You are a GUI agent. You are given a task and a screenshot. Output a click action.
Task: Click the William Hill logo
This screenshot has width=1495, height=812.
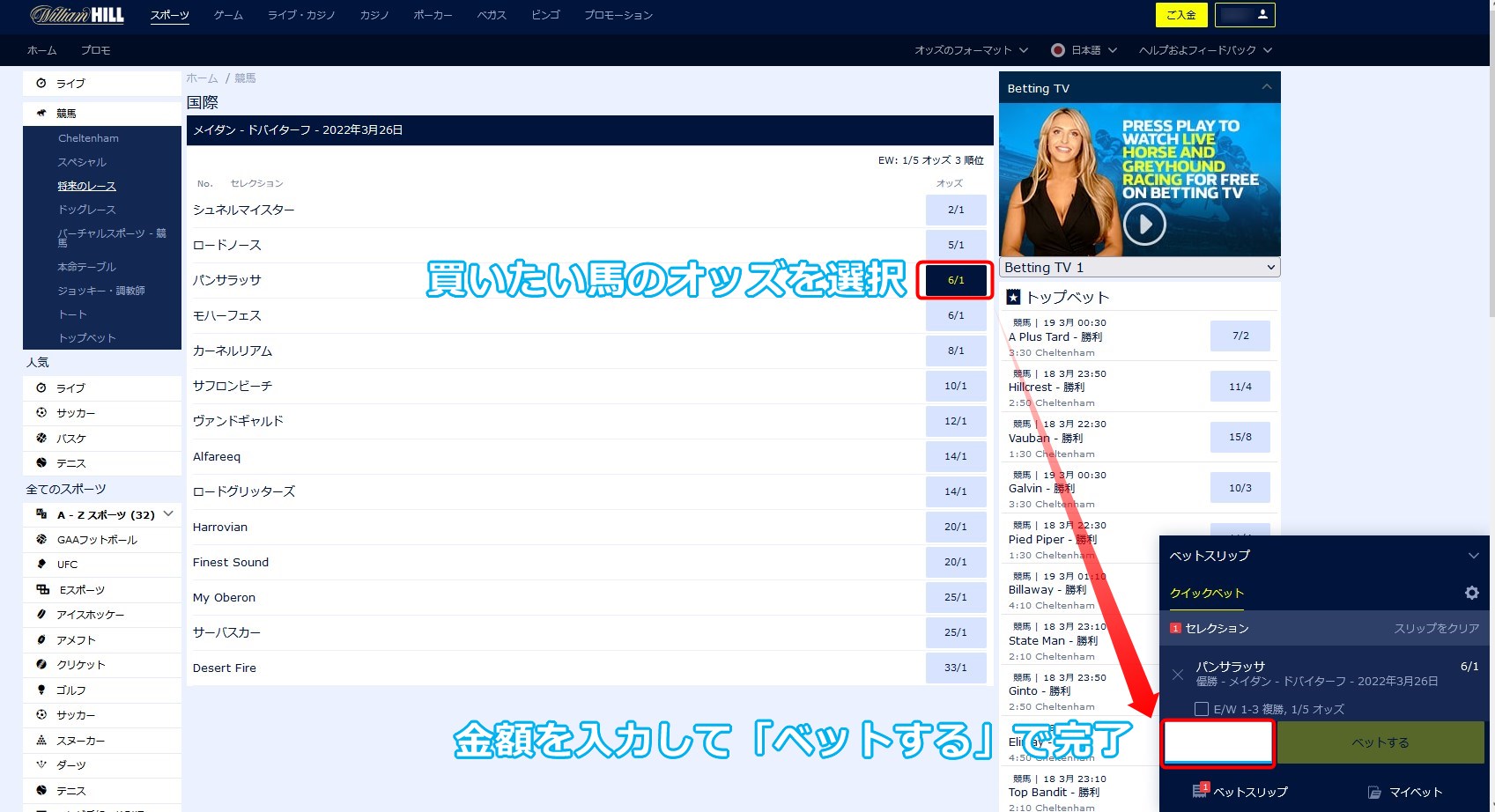78,15
